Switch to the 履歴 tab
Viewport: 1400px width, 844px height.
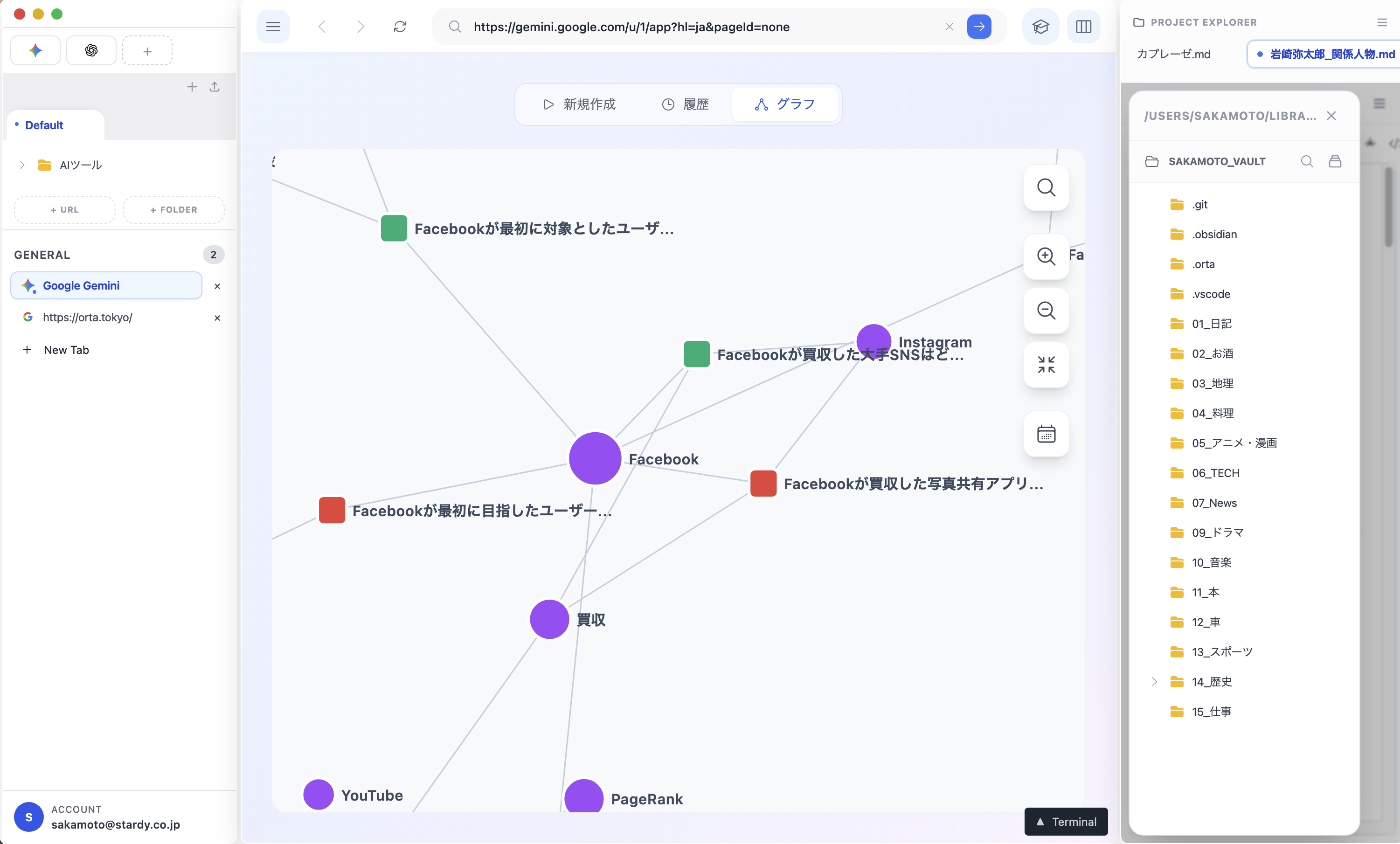(685, 104)
